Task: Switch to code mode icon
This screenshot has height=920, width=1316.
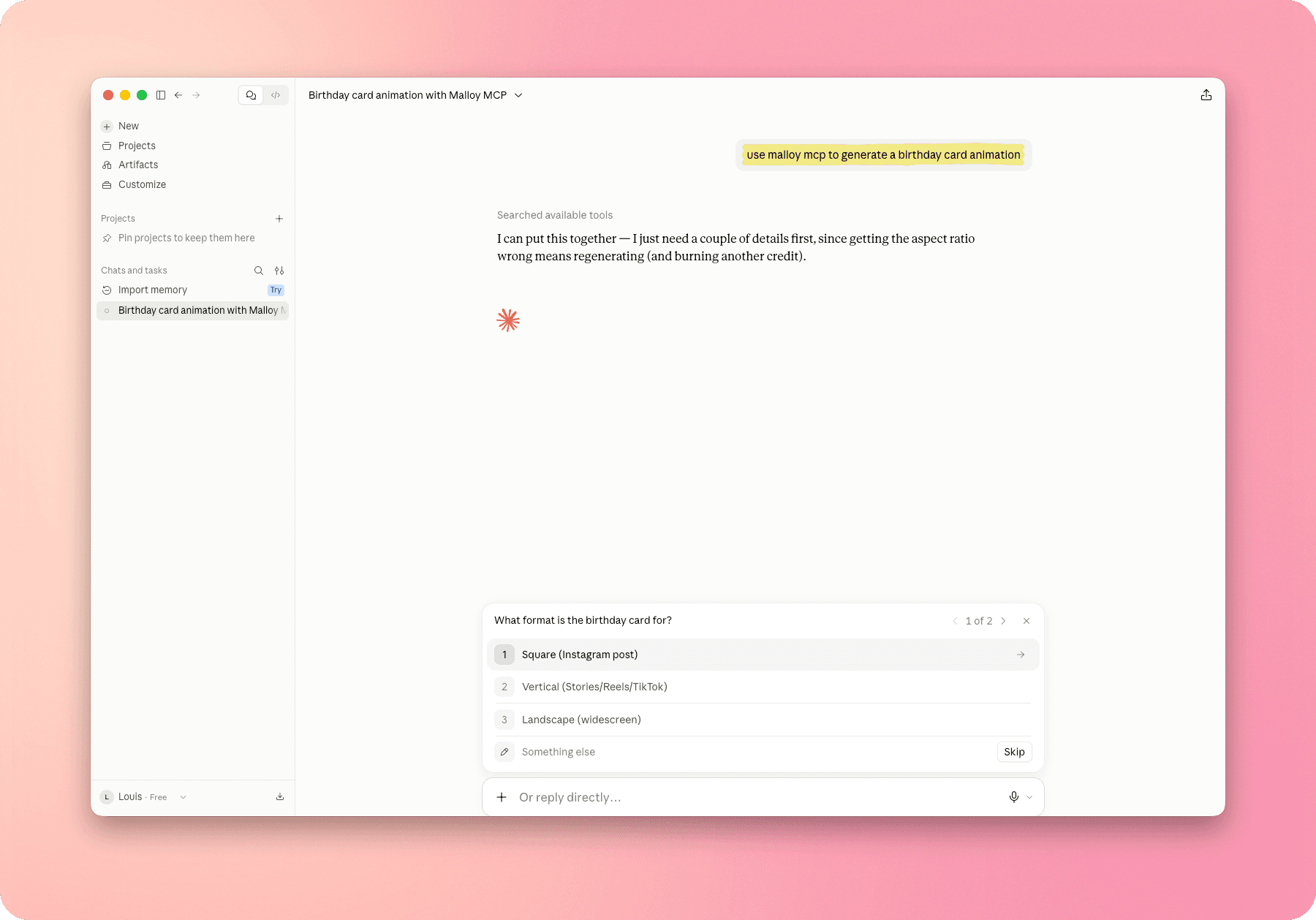Action: [x=276, y=95]
